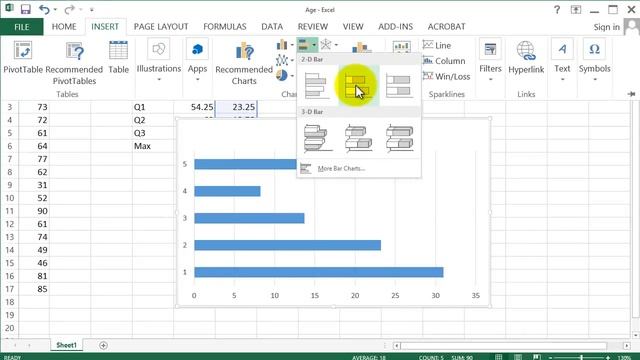This screenshot has width=640, height=360.
Task: Click the Insert Pie Chart icon
Action: pos(282,75)
